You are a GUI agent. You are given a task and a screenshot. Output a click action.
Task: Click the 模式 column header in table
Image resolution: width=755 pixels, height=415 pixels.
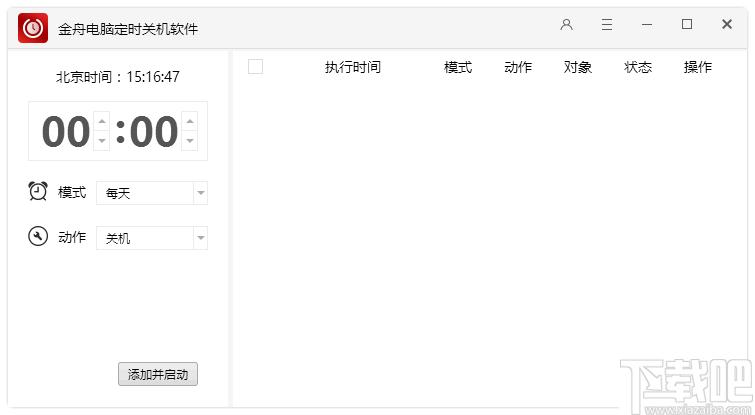point(457,67)
